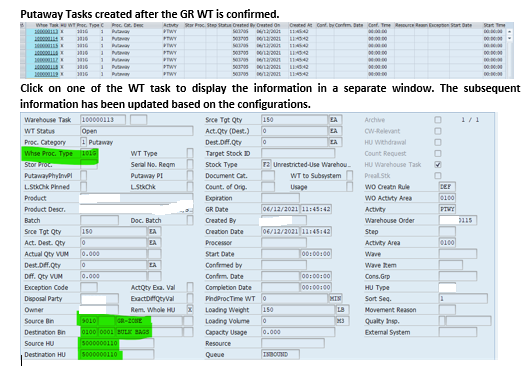The width and height of the screenshot is (526, 366).
Task: Click the Exception Code field
Action: (x=89, y=287)
